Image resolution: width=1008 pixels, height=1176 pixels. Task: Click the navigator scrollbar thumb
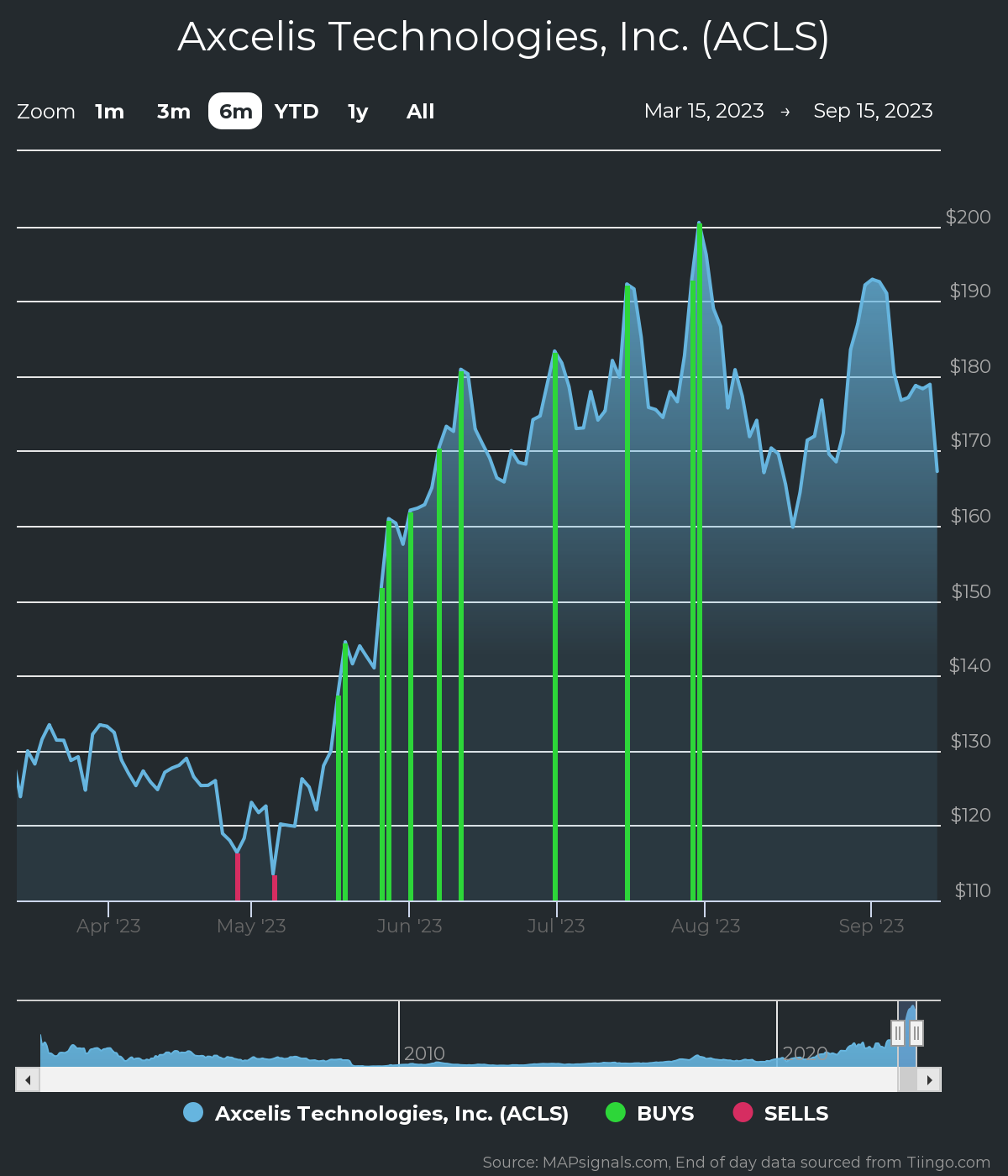click(x=907, y=1079)
